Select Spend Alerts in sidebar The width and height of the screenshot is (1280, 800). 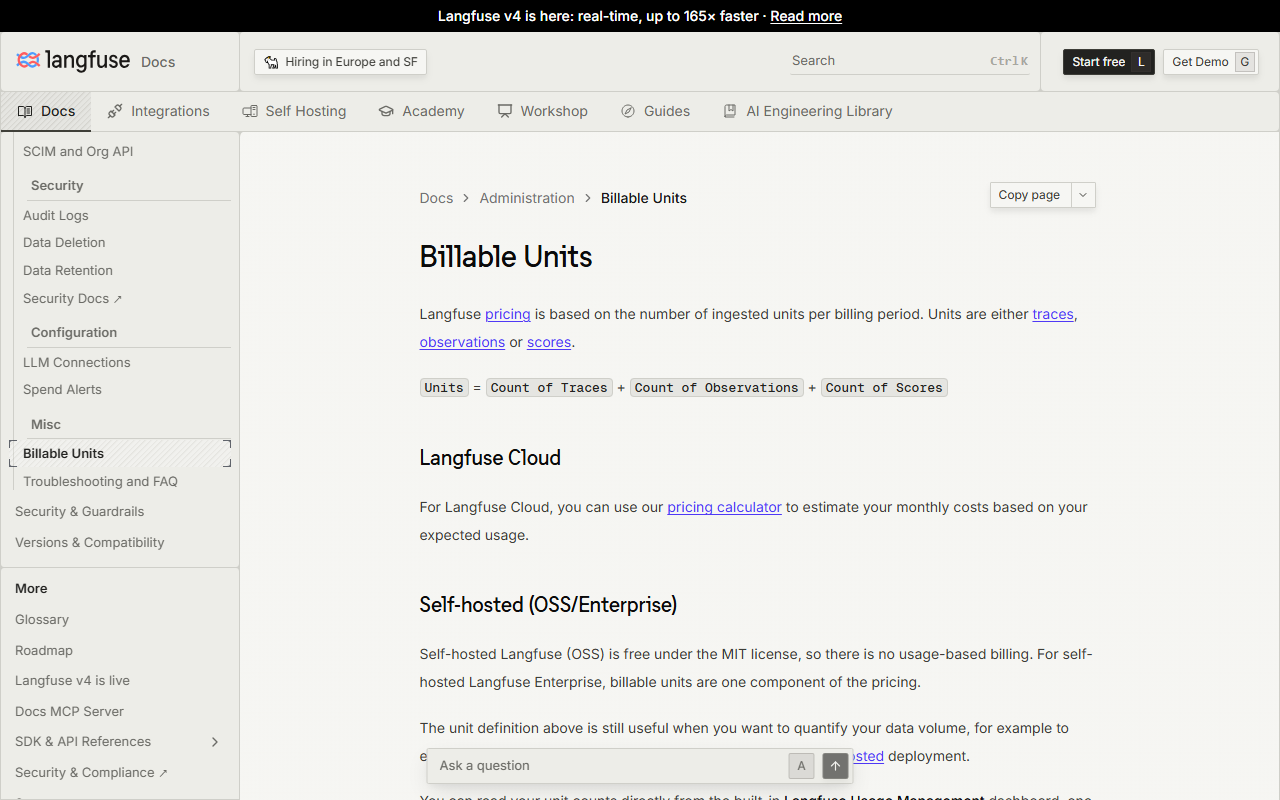(62, 389)
